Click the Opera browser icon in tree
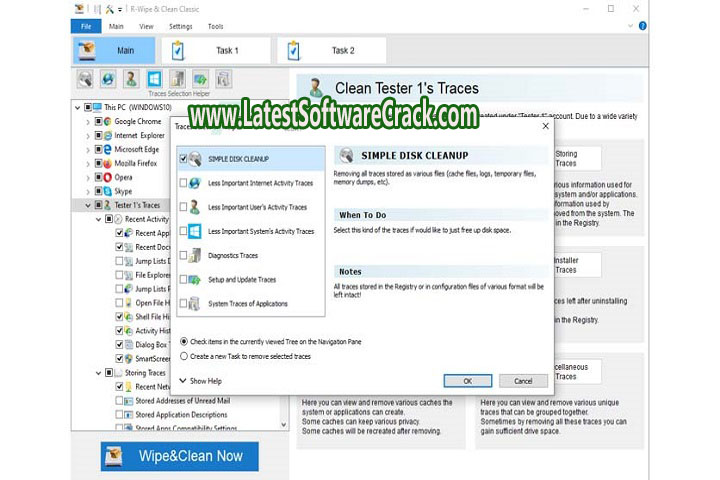 [x=104, y=177]
